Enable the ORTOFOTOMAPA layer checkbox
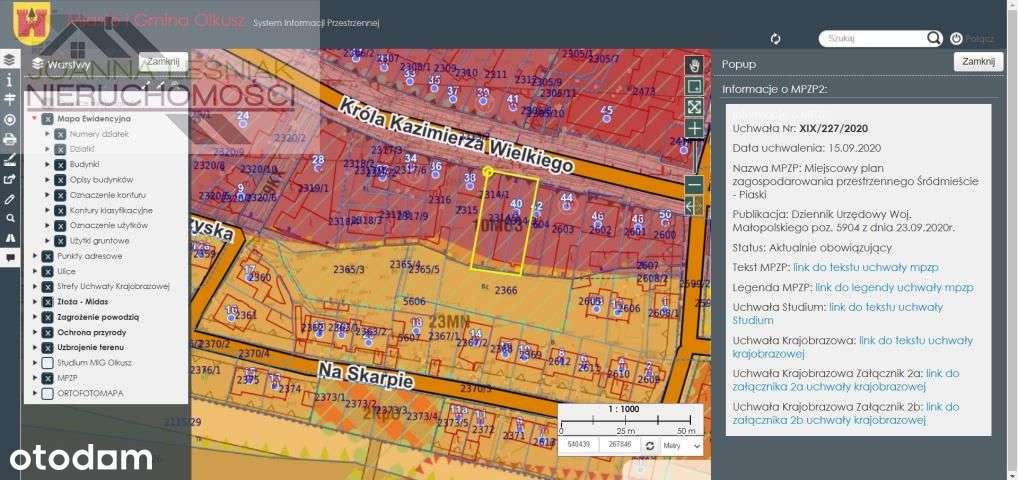The image size is (1018, 480). click(47, 393)
